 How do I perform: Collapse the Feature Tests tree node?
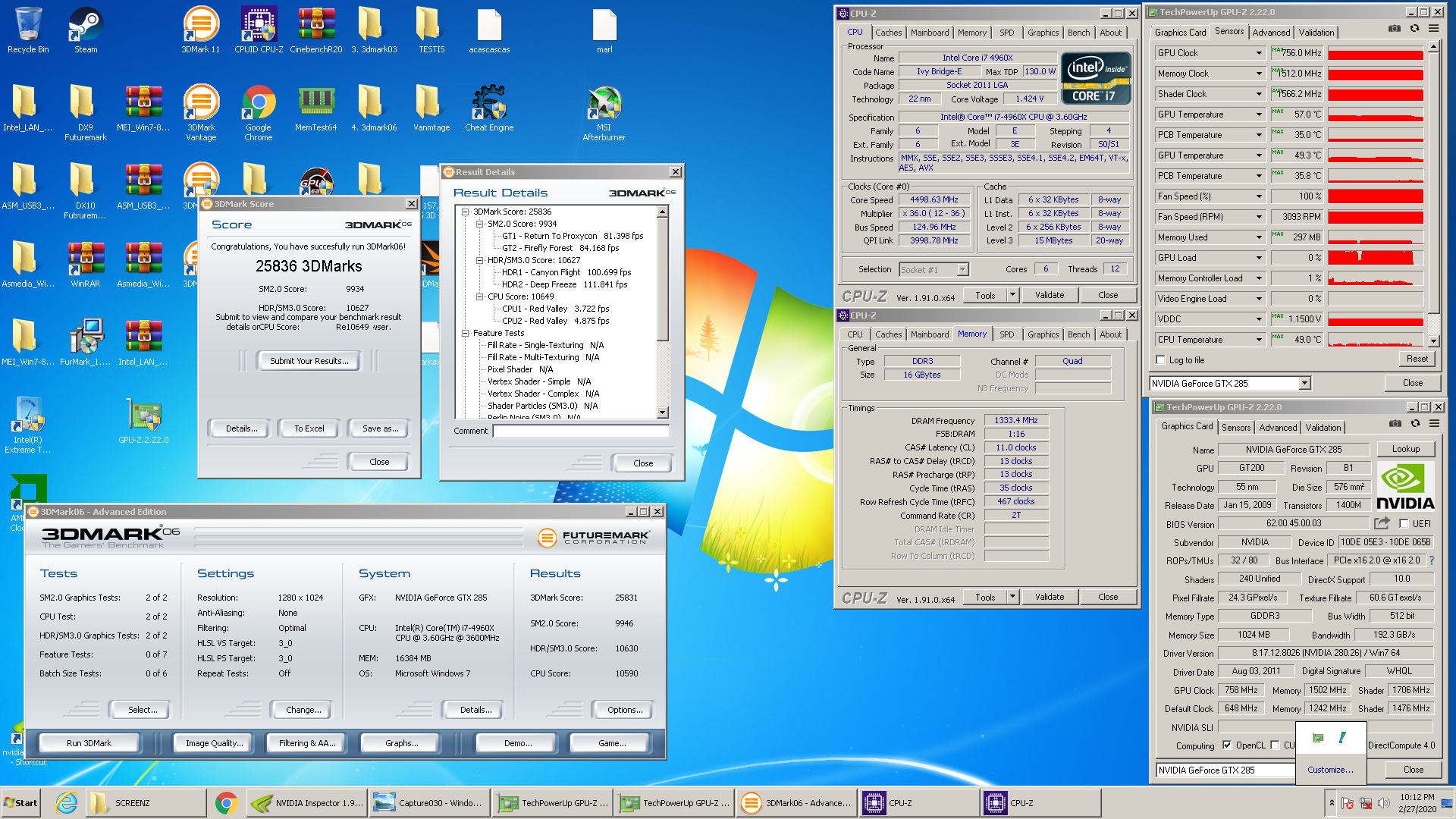click(465, 333)
